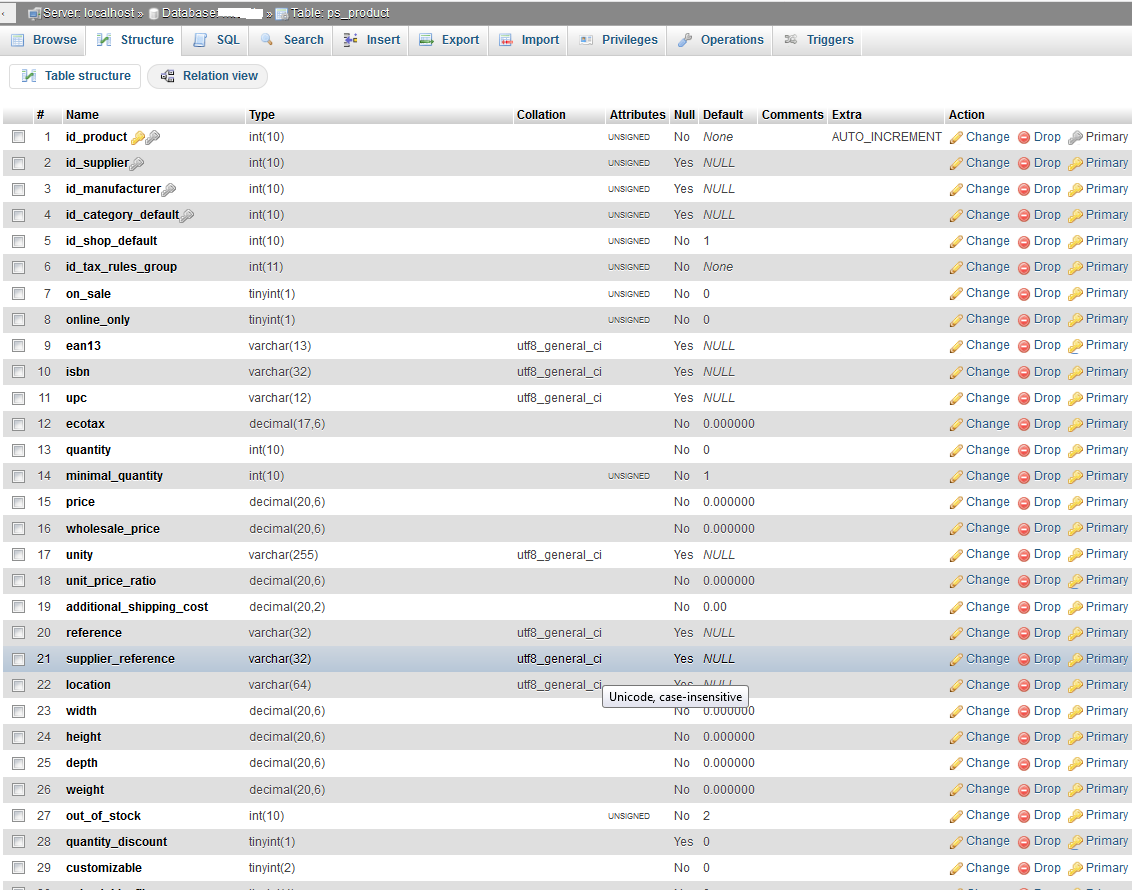The height and width of the screenshot is (890, 1132).
Task: Click the red Drop icon for ean13
Action: 1024,346
